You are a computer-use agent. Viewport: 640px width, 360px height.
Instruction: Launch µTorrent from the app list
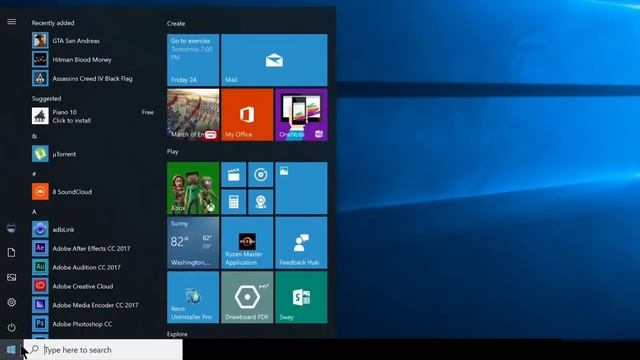click(93, 154)
